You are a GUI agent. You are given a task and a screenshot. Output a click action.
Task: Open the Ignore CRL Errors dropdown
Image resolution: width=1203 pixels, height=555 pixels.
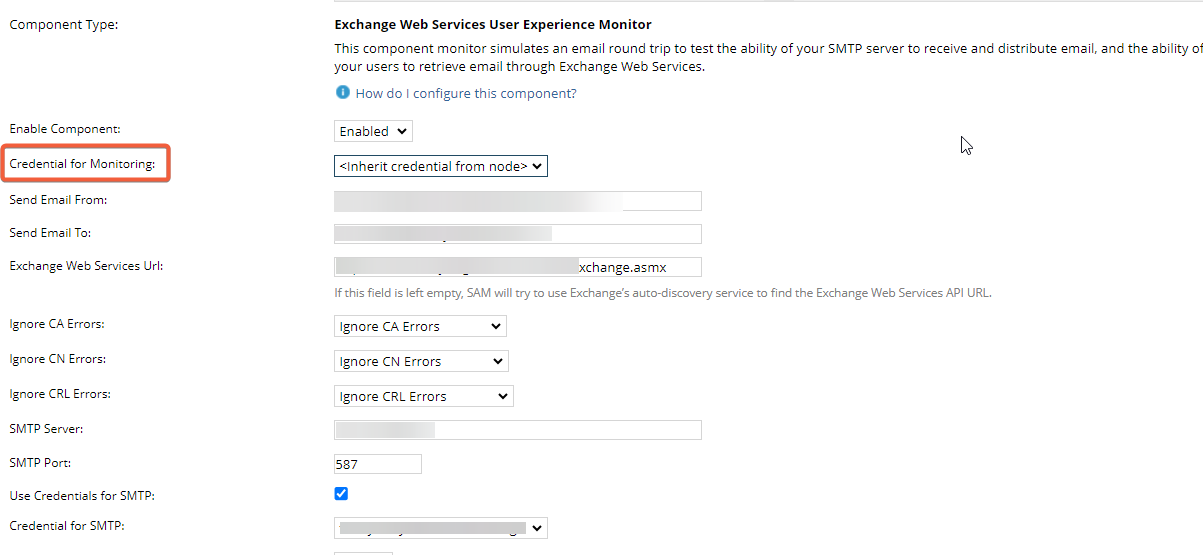(x=423, y=396)
